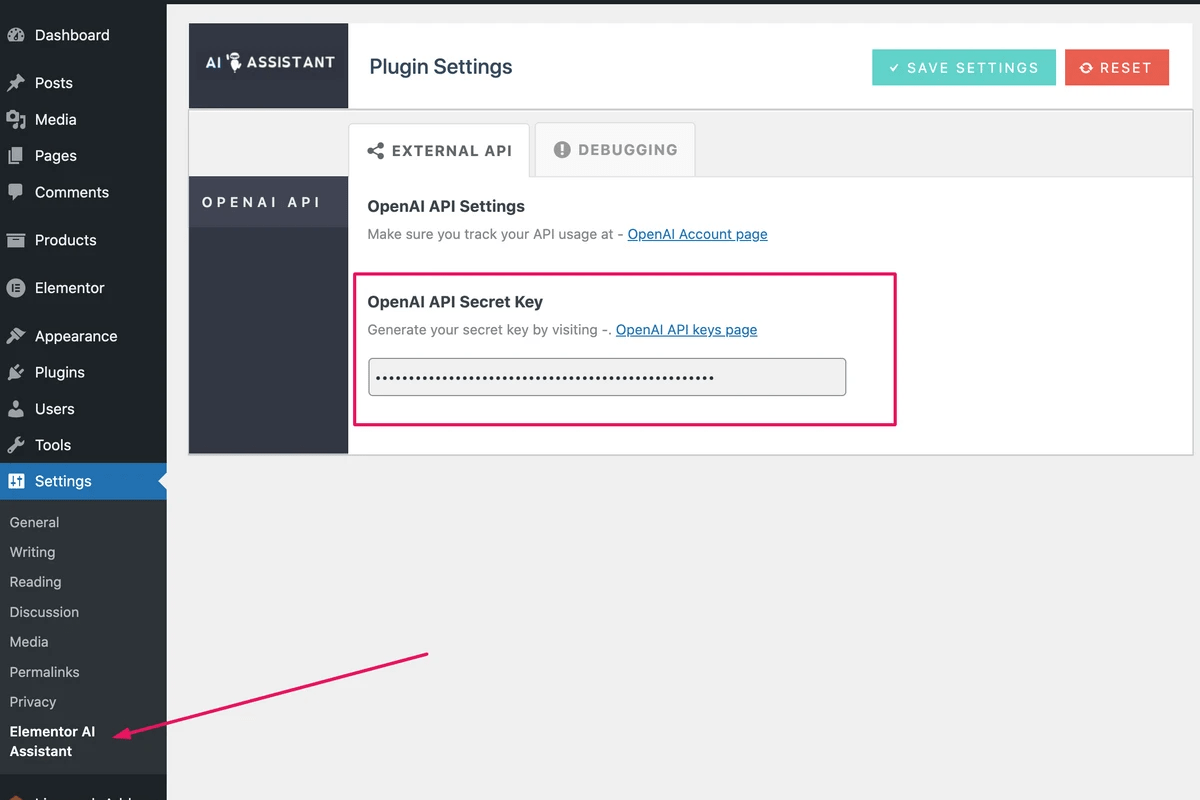Click the Appearance paintbrush icon
The width and height of the screenshot is (1200, 800).
[x=15, y=336]
